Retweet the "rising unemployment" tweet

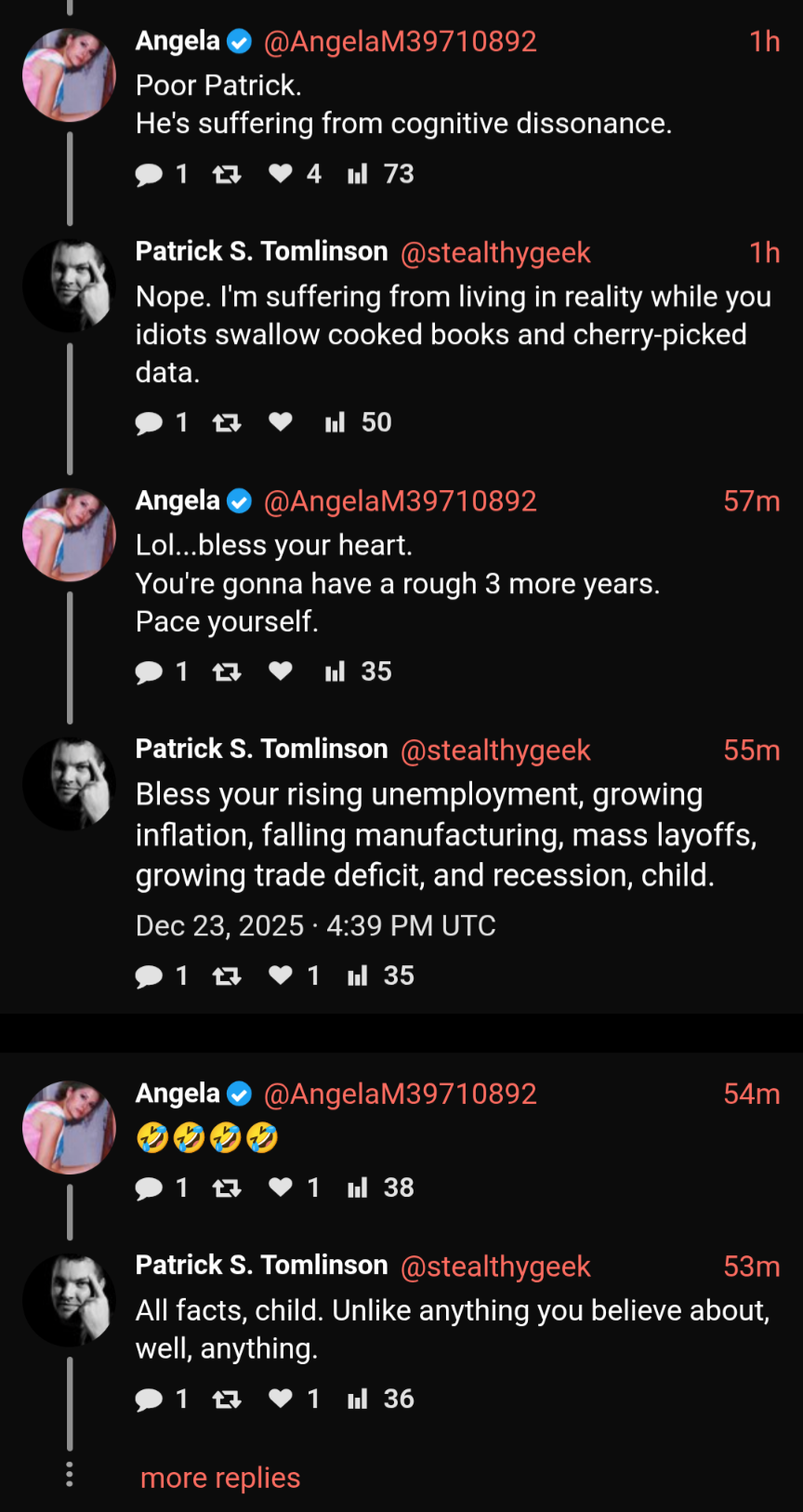pos(227,976)
